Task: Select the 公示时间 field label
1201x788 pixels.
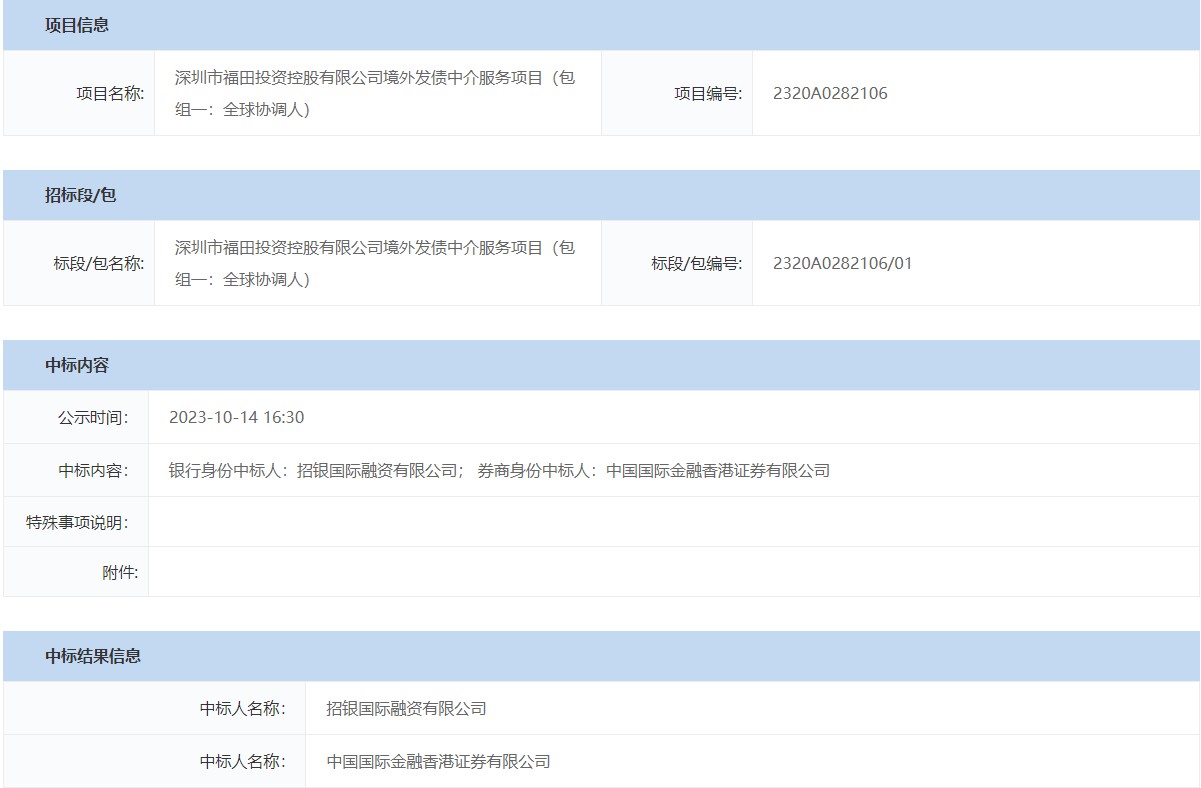Action: pos(92,417)
